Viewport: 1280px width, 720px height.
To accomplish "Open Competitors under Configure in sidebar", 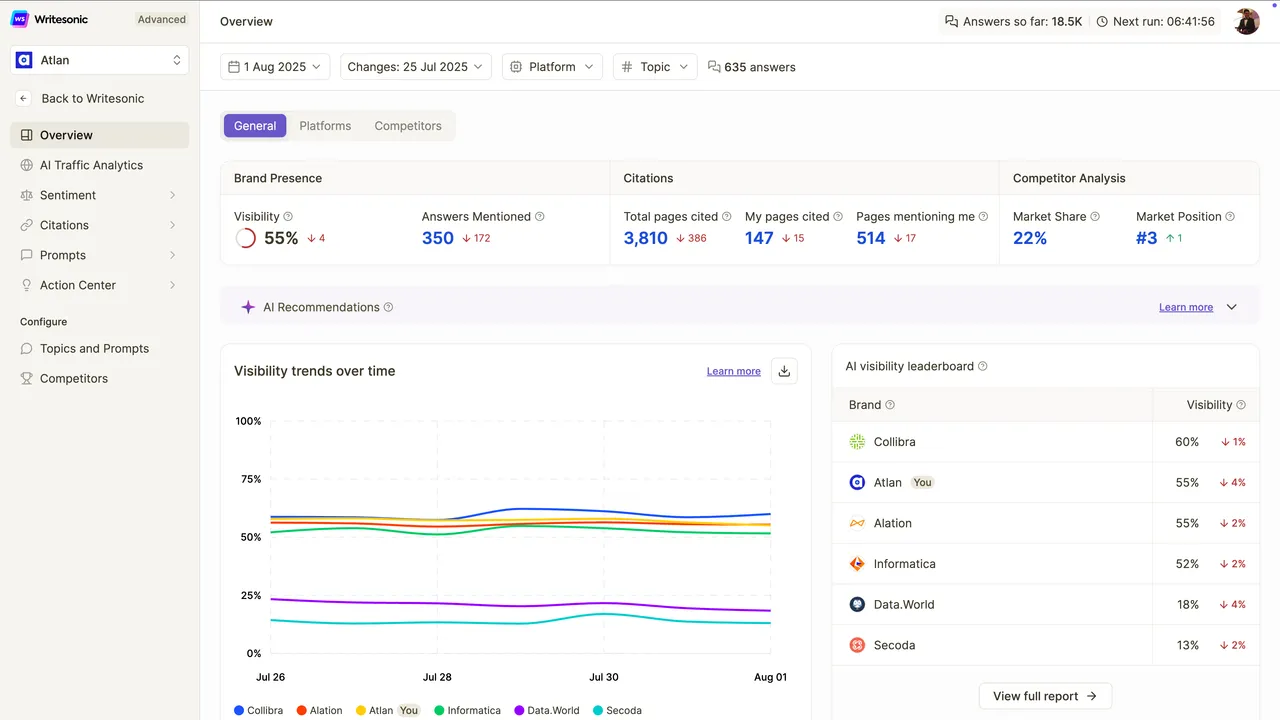I will (x=100, y=378).
